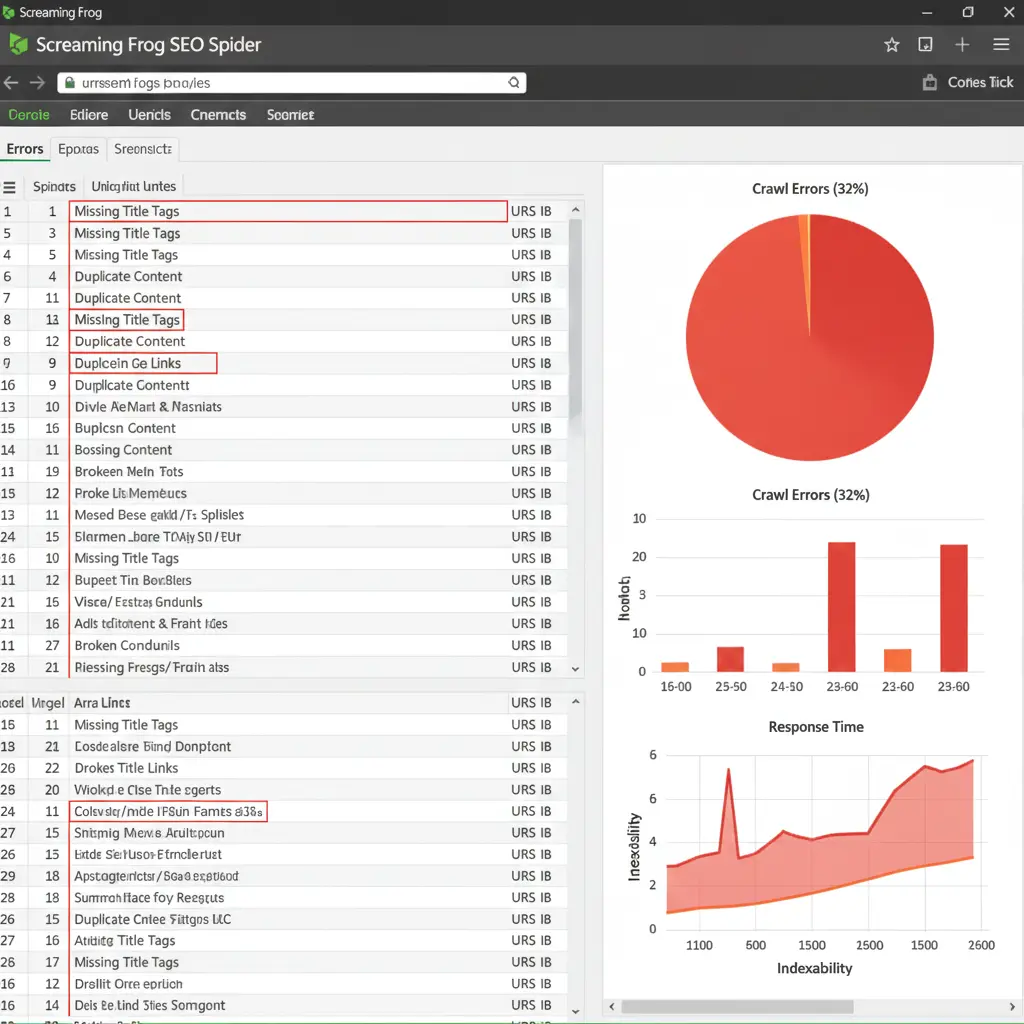Click the download panel icon beside star
The height and width of the screenshot is (1024, 1024).
tap(926, 45)
